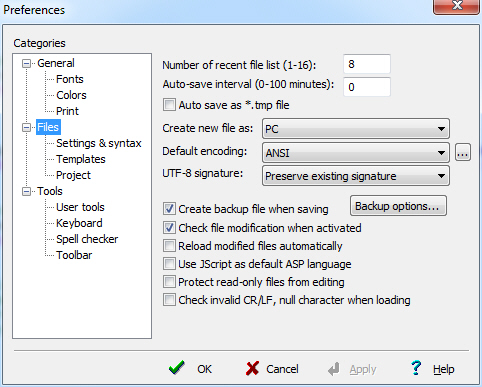Viewport: 482px width, 387px height.
Task: Select the Colors category
Action: click(x=71, y=95)
